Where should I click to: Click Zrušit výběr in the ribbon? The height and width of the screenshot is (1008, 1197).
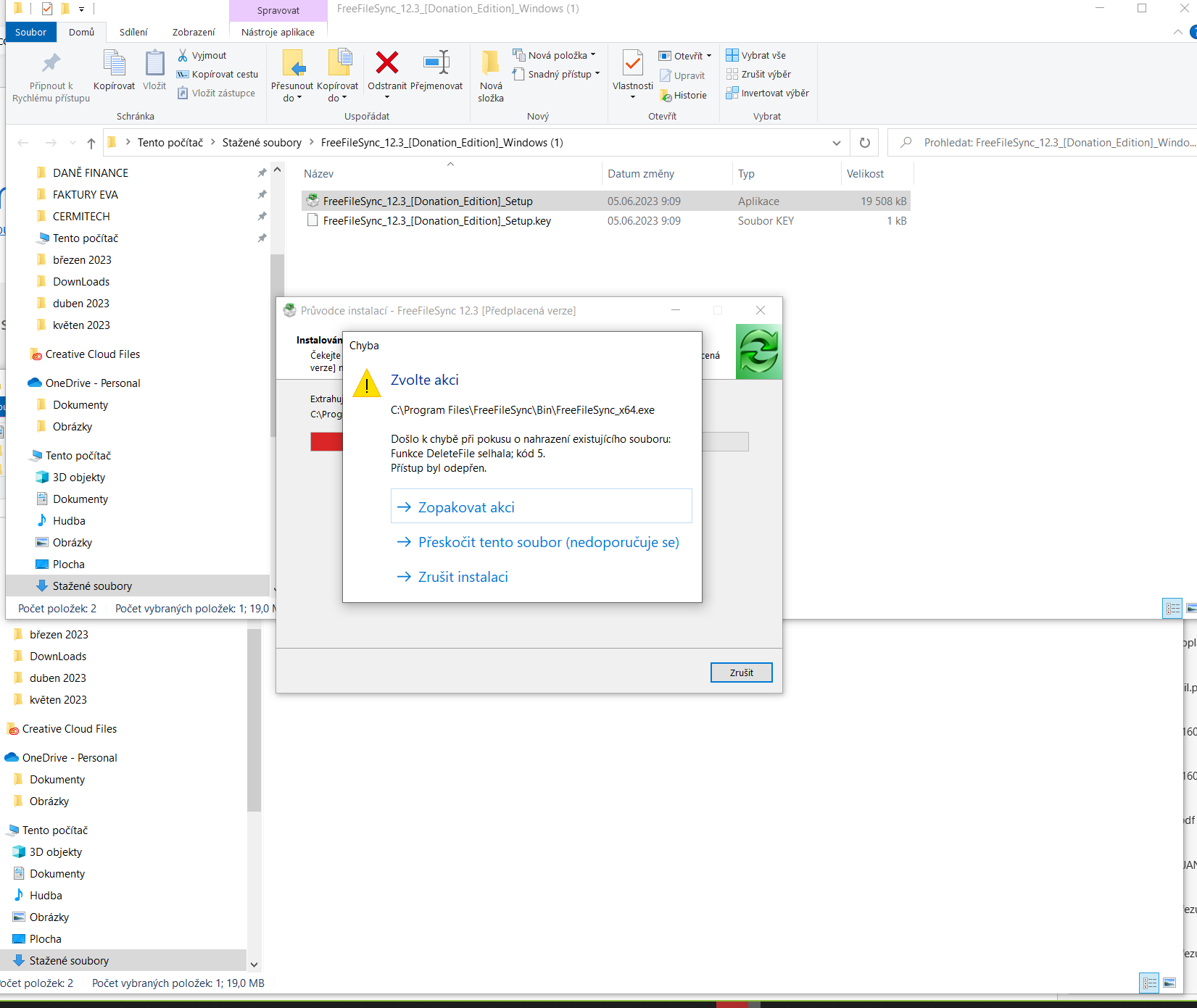click(759, 75)
